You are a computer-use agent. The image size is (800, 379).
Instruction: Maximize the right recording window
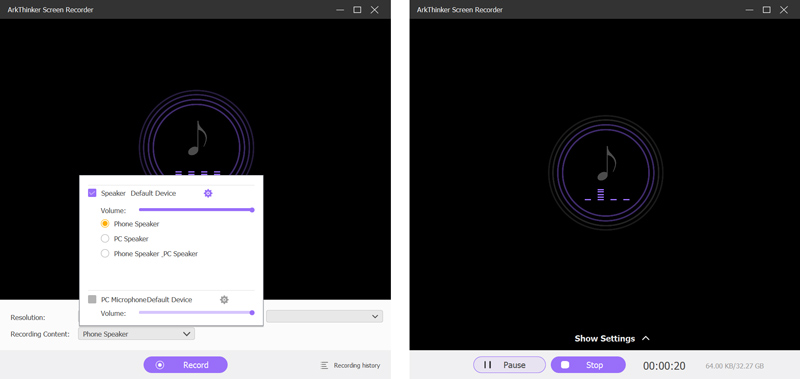pos(766,10)
